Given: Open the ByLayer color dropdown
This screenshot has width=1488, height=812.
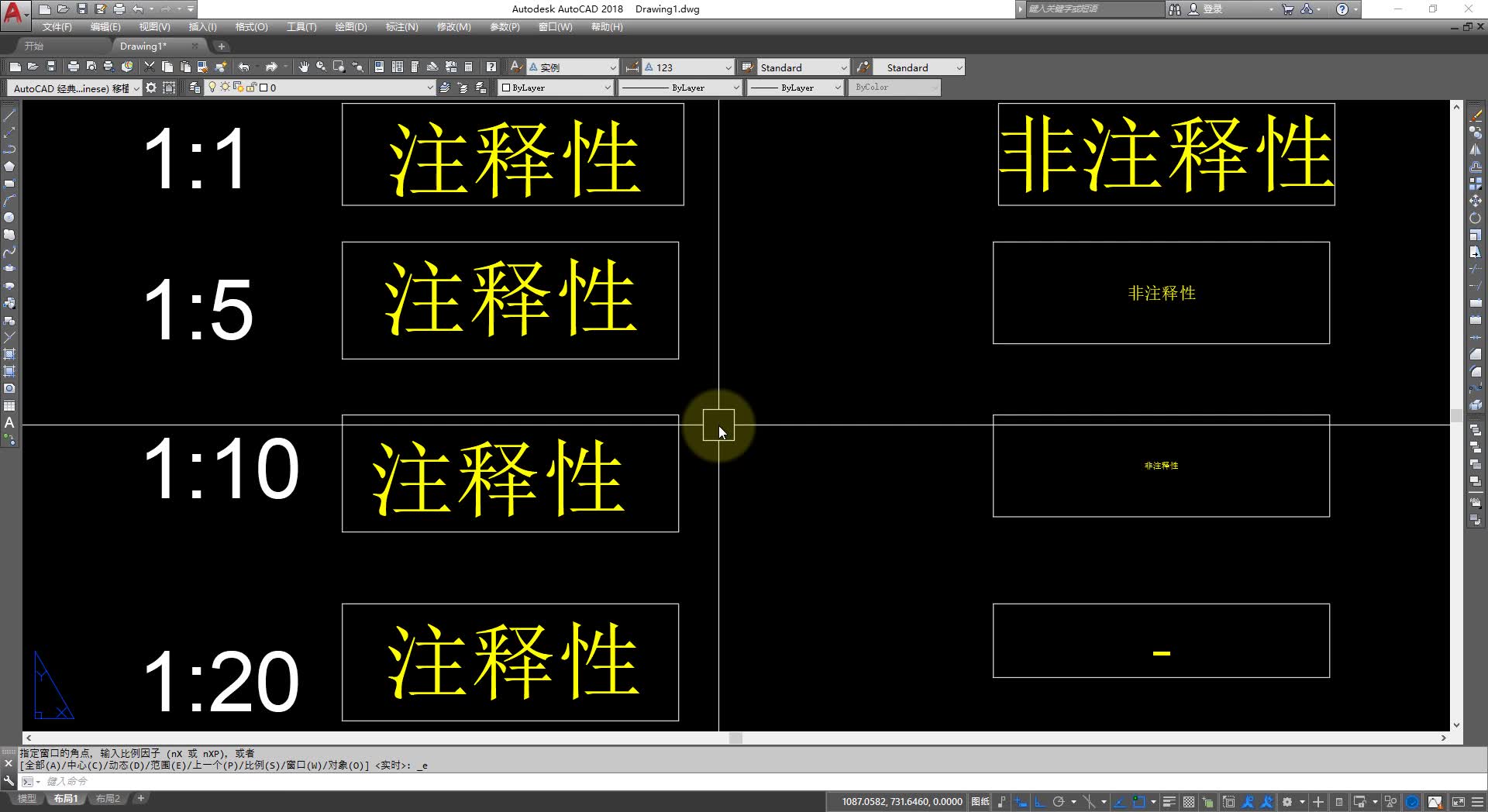Looking at the screenshot, I should (x=556, y=88).
